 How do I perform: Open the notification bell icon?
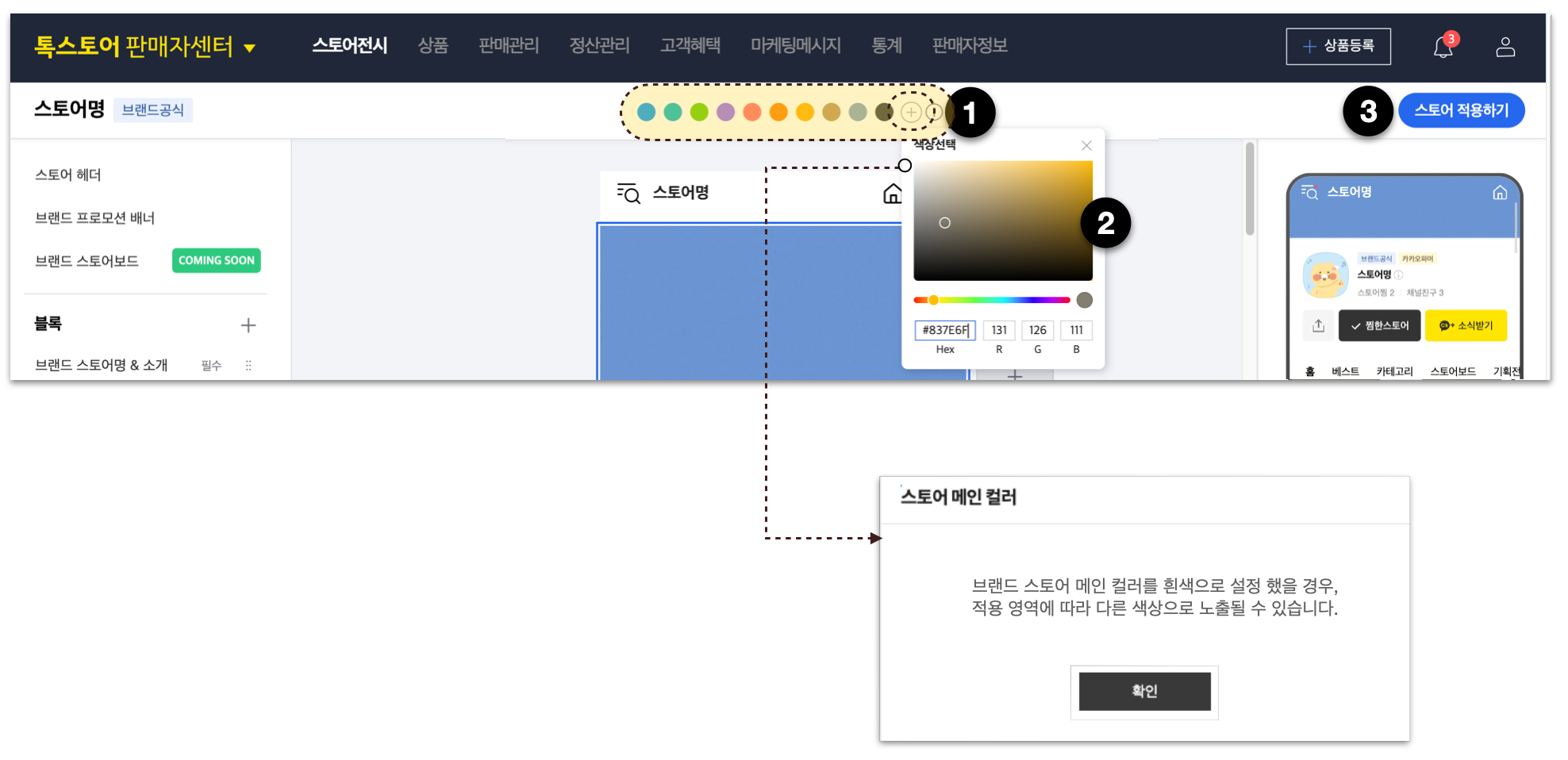pos(1442,48)
